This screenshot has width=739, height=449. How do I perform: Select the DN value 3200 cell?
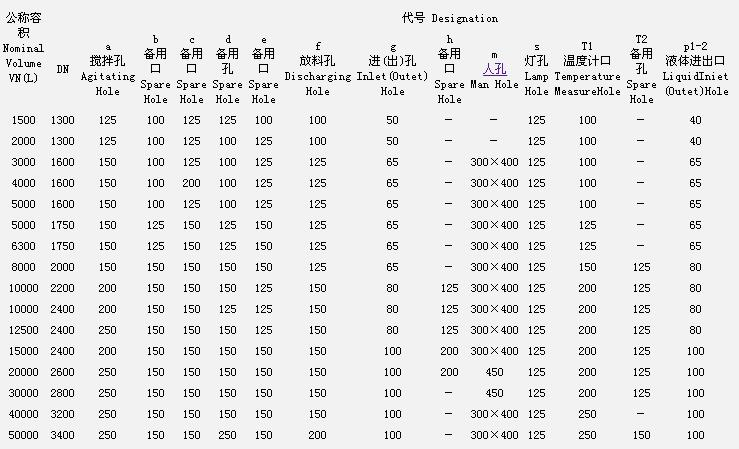63,414
